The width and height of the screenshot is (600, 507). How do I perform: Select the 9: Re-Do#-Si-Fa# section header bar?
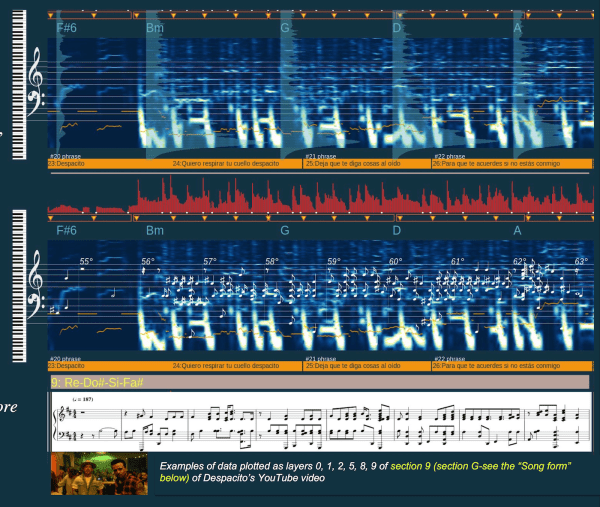[x=317, y=382]
